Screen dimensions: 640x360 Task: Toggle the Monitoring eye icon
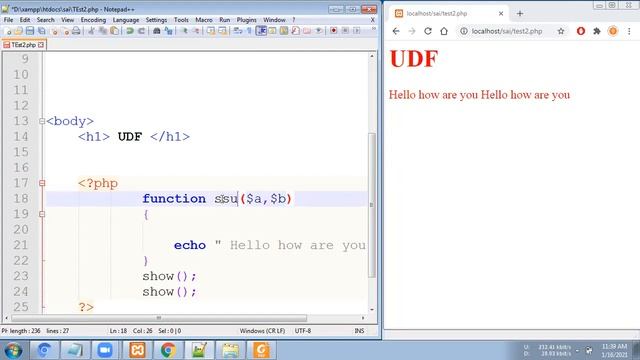pos(319,31)
